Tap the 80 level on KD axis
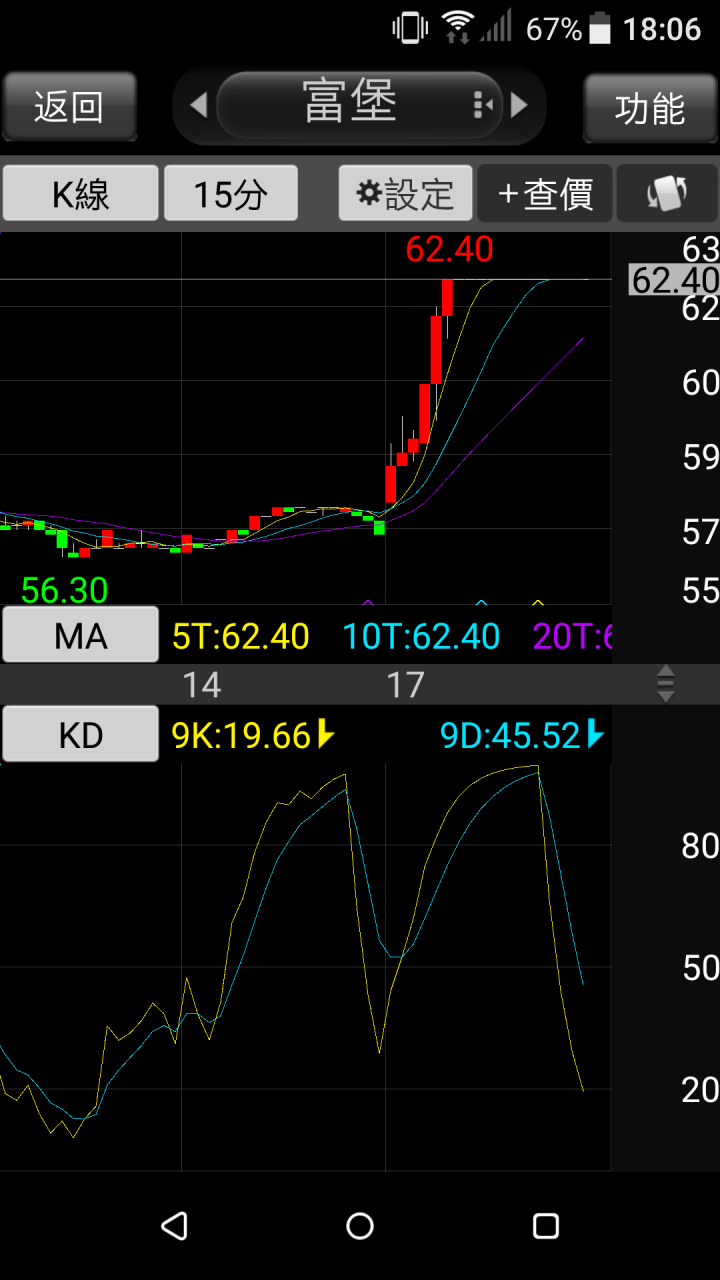This screenshot has height=1280, width=720. pos(700,846)
